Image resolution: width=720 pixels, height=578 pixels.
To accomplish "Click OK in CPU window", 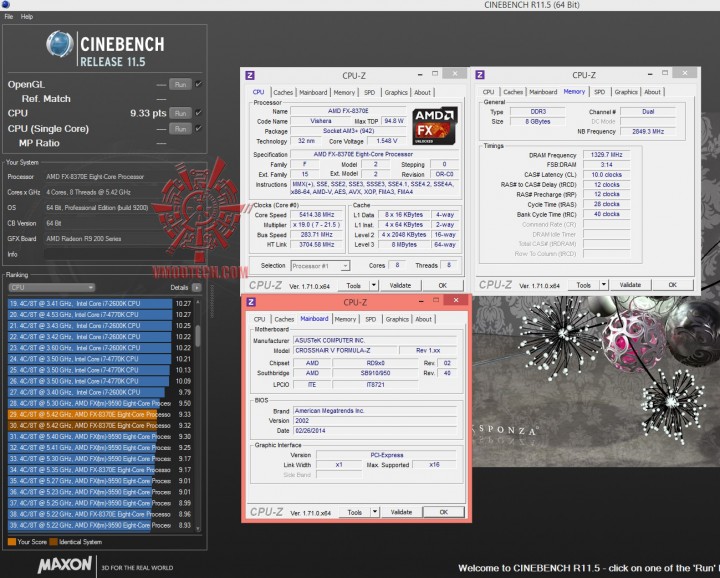I will point(443,285).
